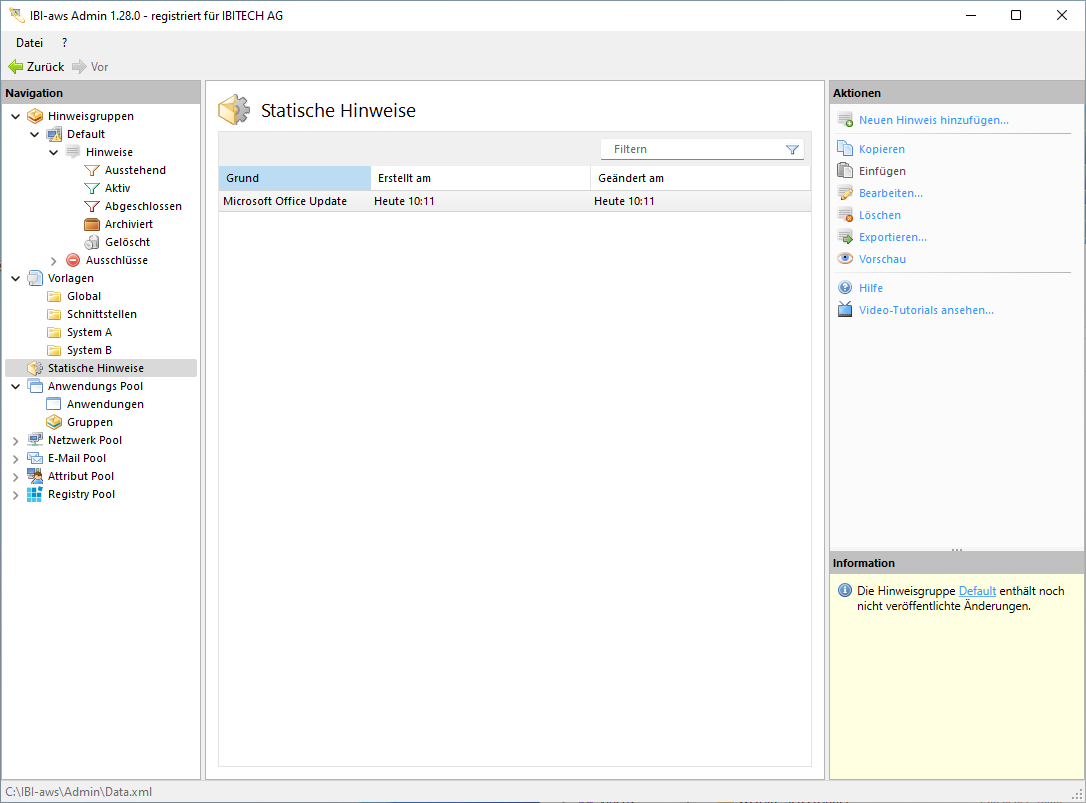Screen dimensions: 1086x803
Task: Click the filter funnel icon in Filtern box
Action: pos(792,150)
